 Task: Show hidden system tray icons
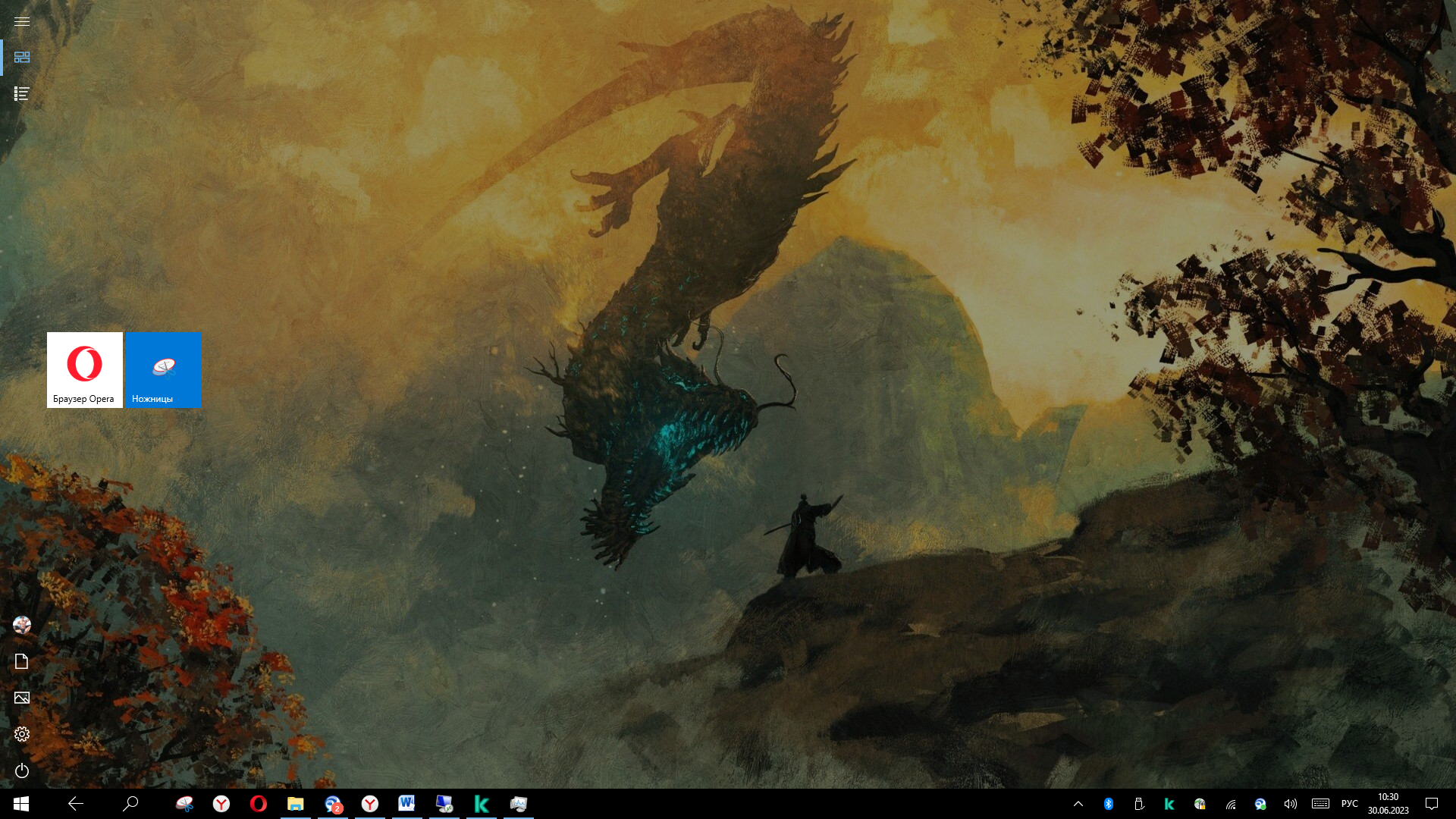click(x=1078, y=804)
